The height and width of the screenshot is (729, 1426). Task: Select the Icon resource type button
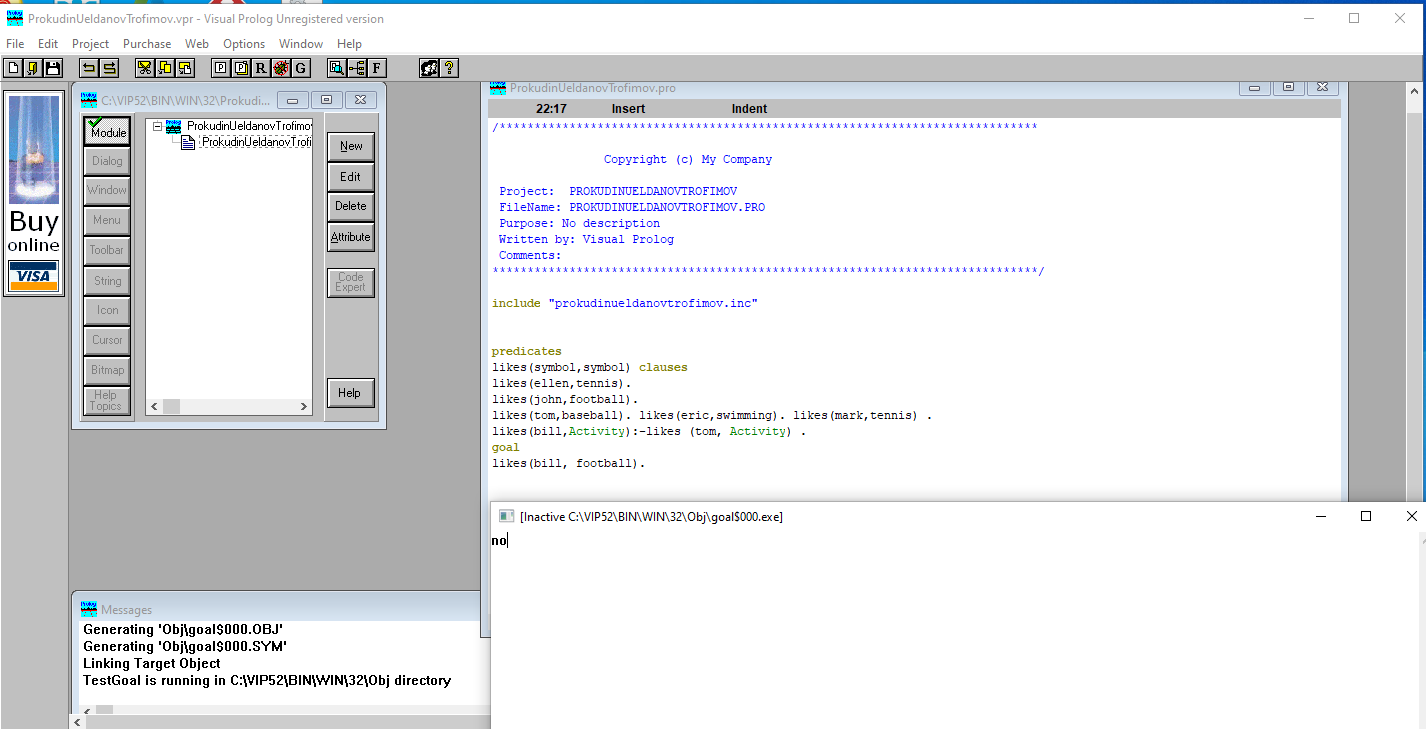tap(107, 310)
